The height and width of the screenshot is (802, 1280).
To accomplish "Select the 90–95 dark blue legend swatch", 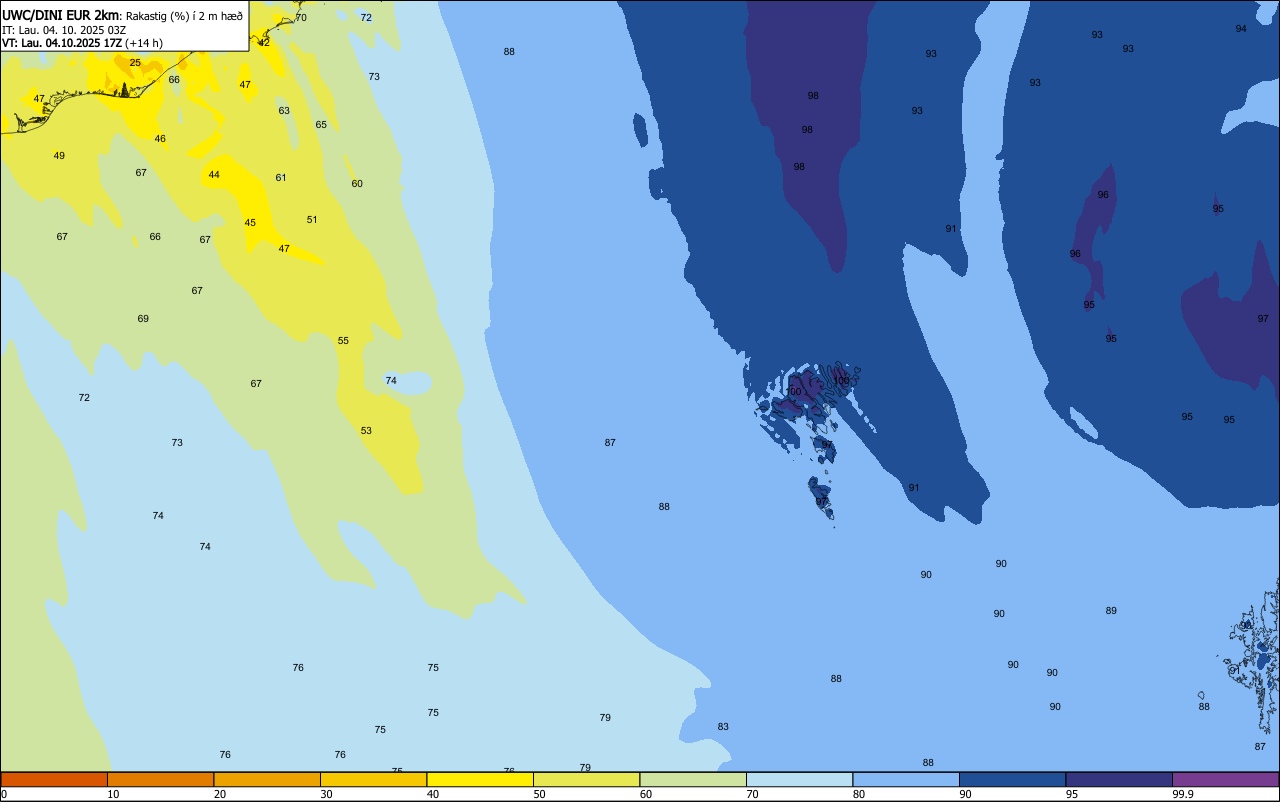I will pyautogui.click(x=1012, y=779).
